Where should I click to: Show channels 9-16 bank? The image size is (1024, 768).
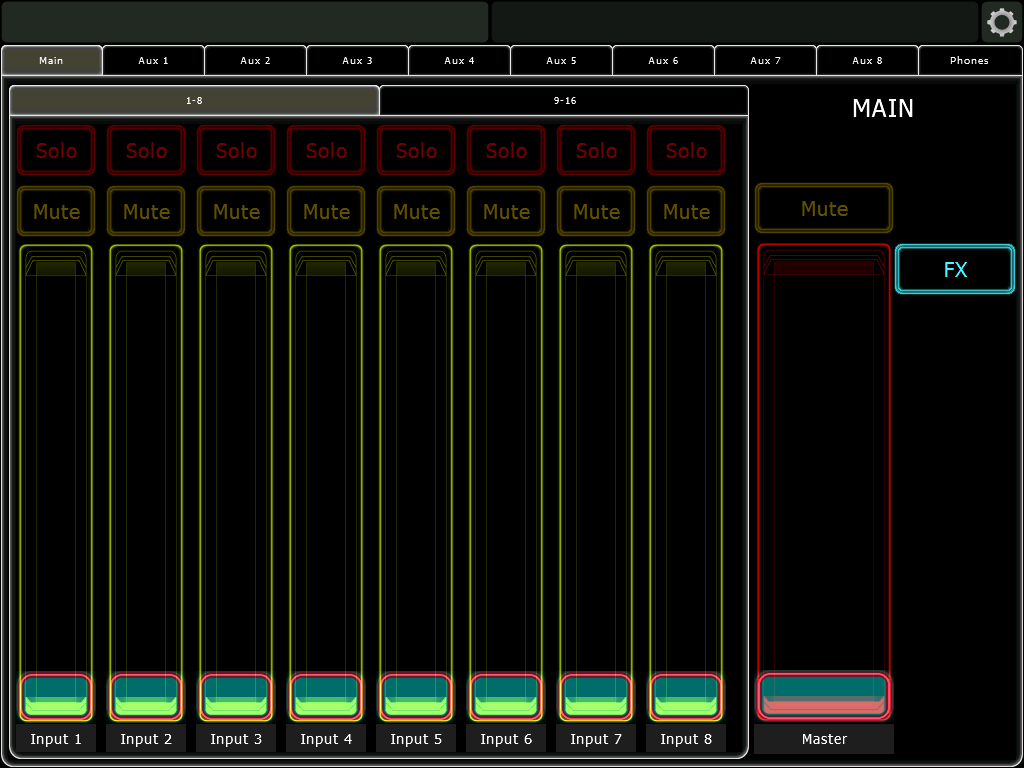(564, 101)
